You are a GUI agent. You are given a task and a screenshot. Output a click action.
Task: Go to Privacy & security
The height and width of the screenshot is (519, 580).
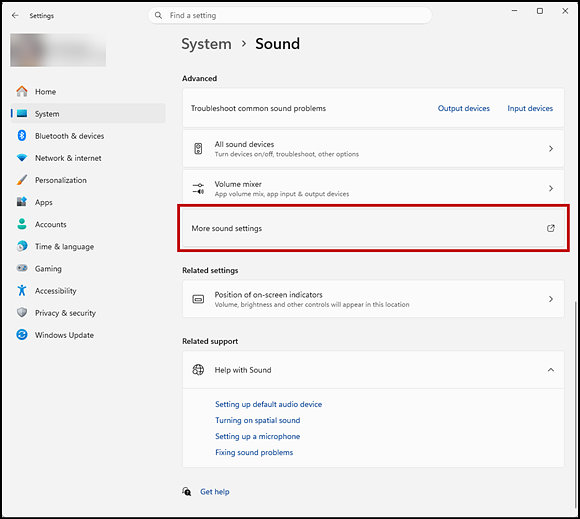click(88, 313)
